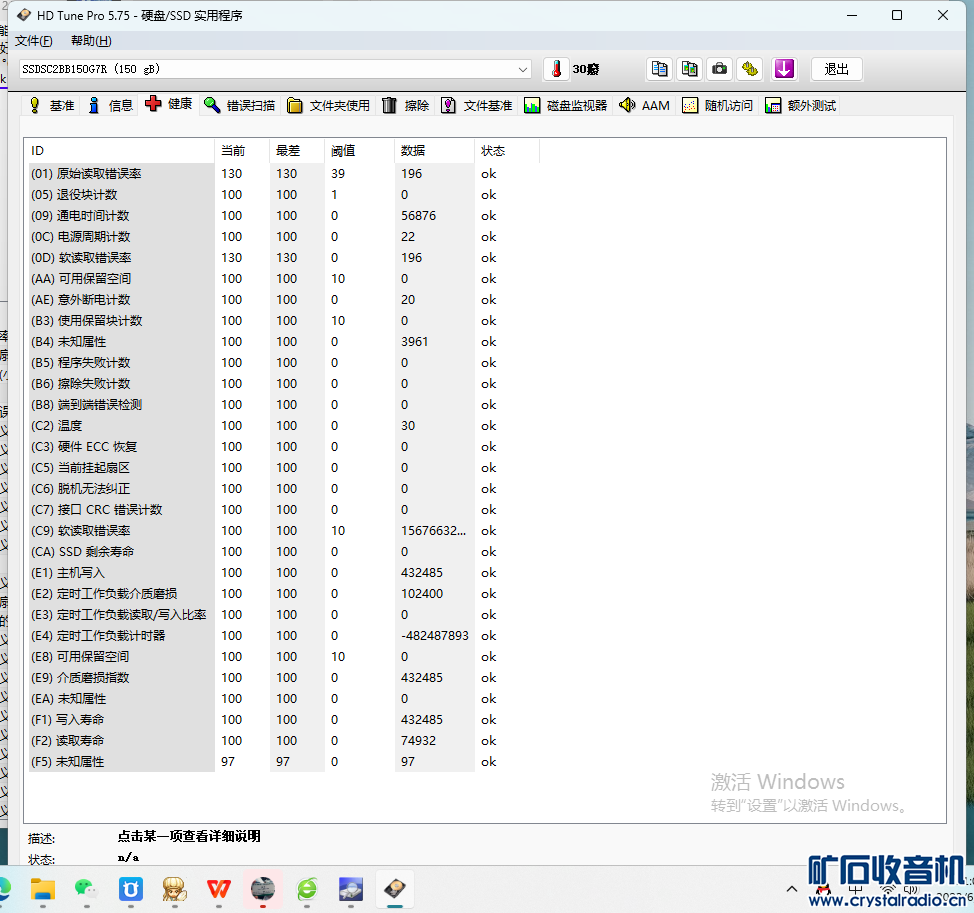Show hidden system tray icons chevron
Image resolution: width=974 pixels, height=913 pixels.
791,889
